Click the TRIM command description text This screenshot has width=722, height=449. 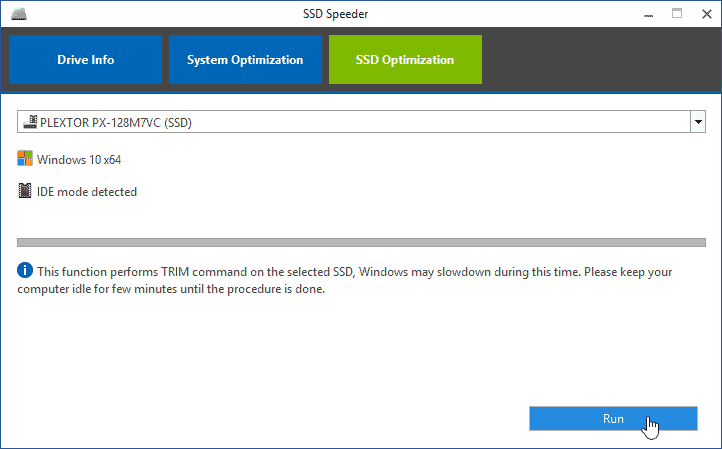point(345,280)
